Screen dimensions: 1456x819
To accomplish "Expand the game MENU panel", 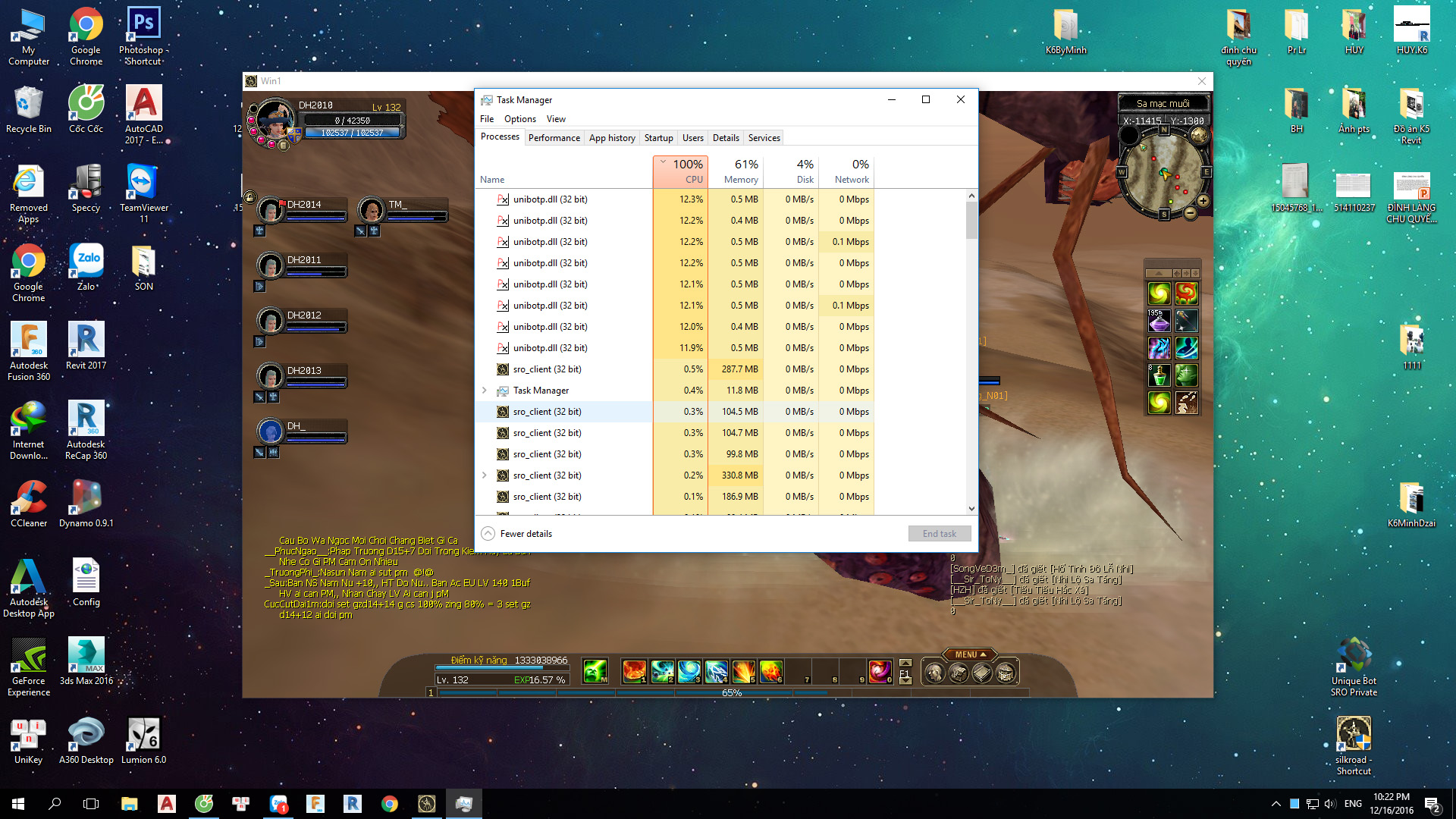I will [x=970, y=654].
